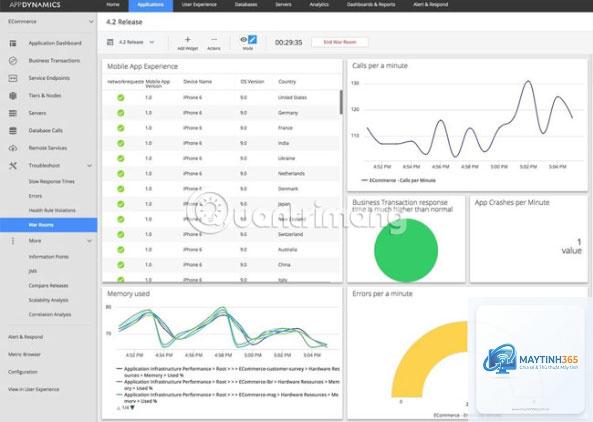Click the AppDynamics logo
Image resolution: width=593 pixels, height=422 pixels.
pyautogui.click(x=35, y=5)
